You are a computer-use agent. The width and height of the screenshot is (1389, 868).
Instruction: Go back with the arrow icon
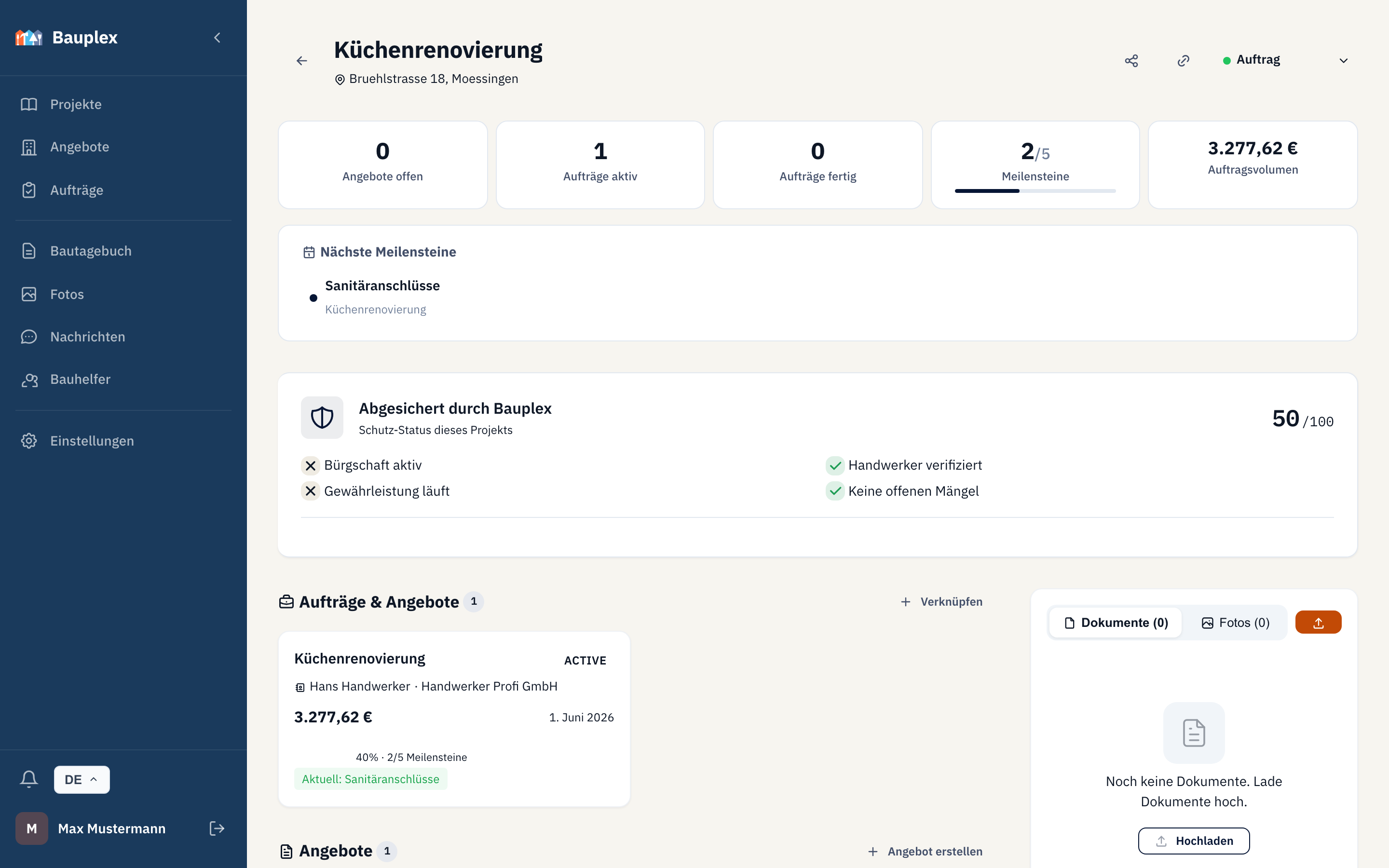tap(302, 60)
